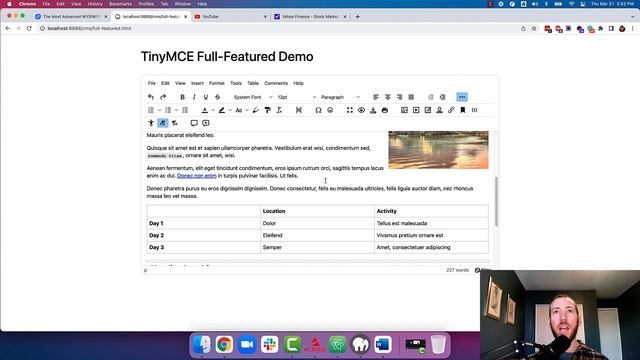This screenshot has width=640, height=360.
Task: Open the Paragraph block format dropdown
Action: tap(340, 97)
